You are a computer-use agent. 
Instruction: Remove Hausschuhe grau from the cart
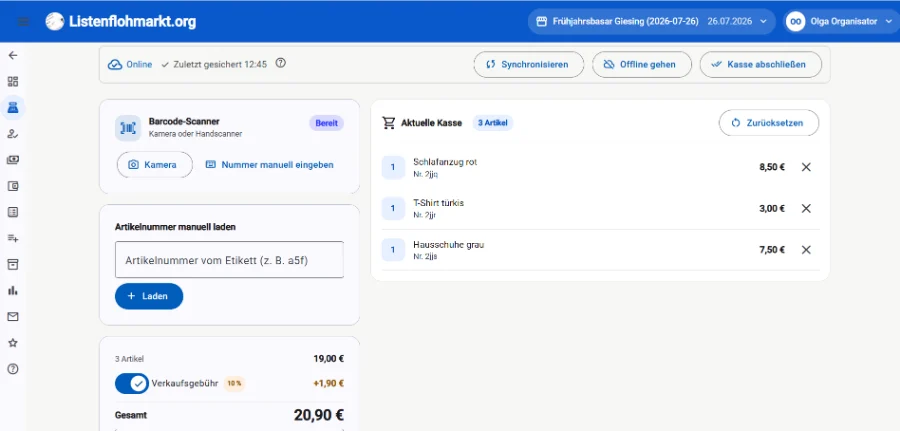click(x=806, y=250)
